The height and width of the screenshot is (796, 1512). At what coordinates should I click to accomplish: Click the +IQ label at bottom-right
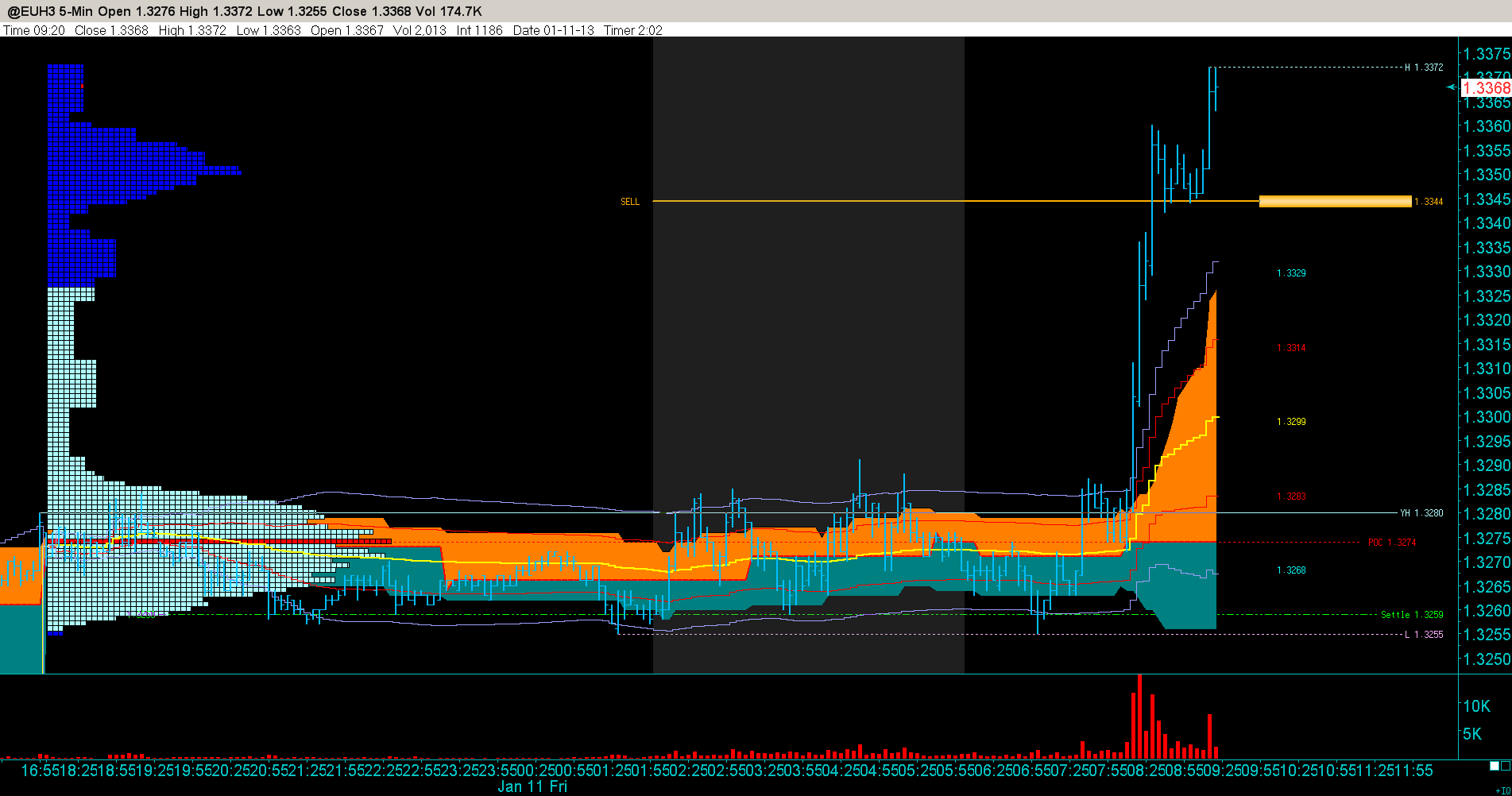click(x=1503, y=790)
